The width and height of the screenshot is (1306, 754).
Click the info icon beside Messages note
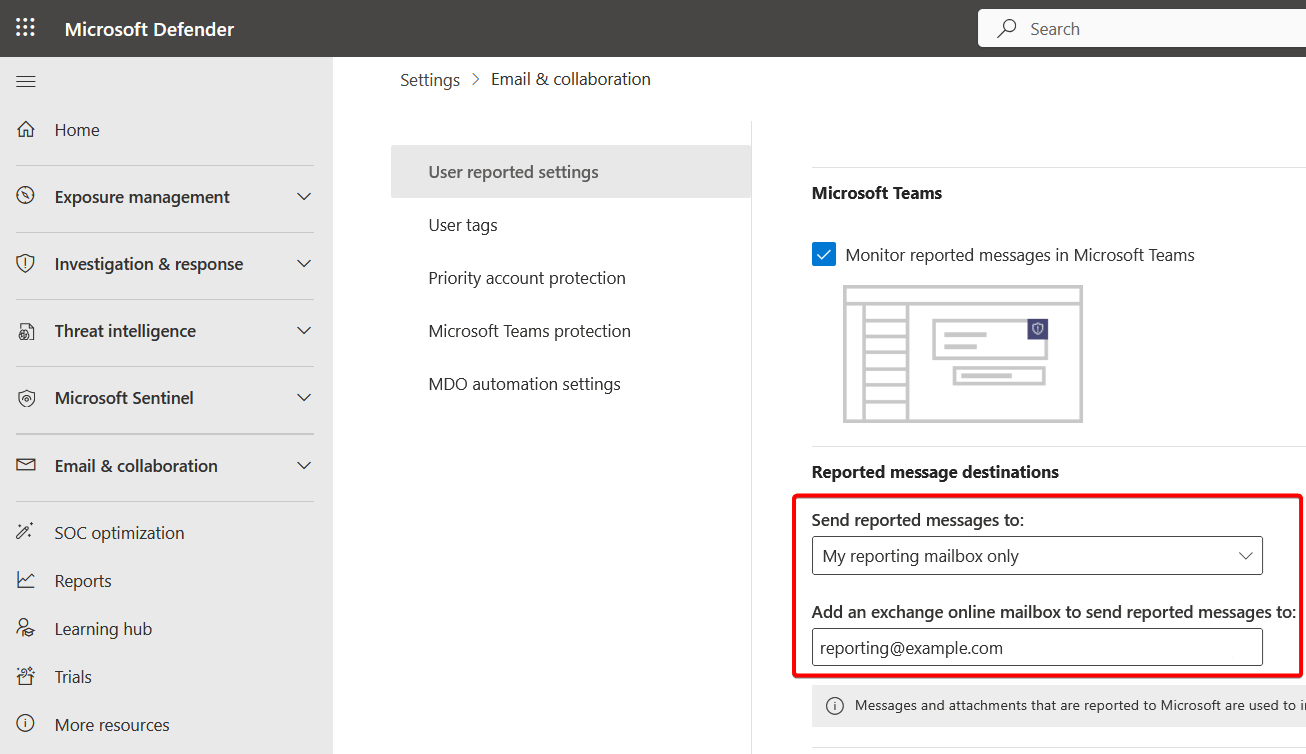(x=835, y=706)
